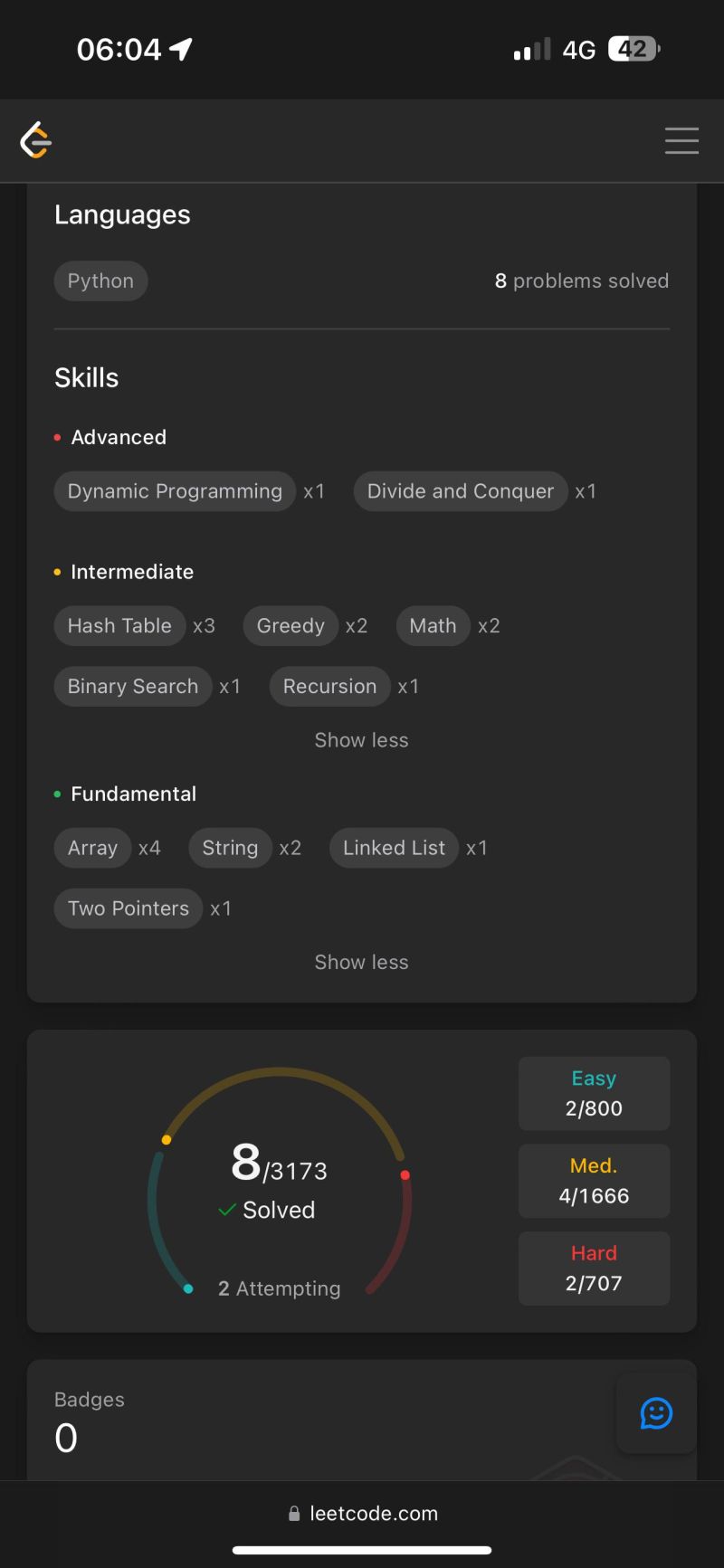Open the Hash Table skill tag
This screenshot has height=1568, width=724.
coord(119,626)
